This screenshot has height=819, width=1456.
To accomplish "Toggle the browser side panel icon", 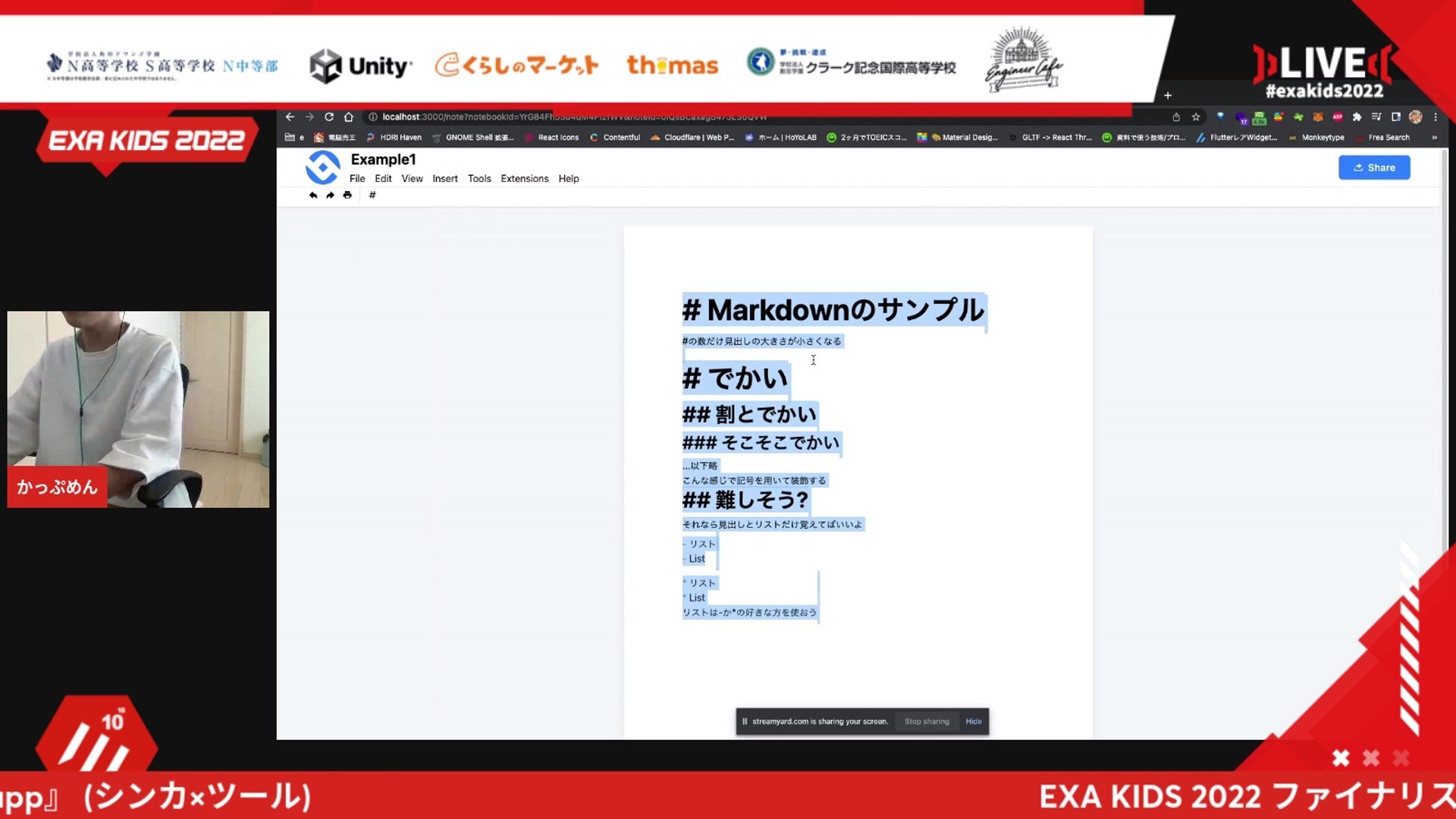I will click(x=1395, y=117).
